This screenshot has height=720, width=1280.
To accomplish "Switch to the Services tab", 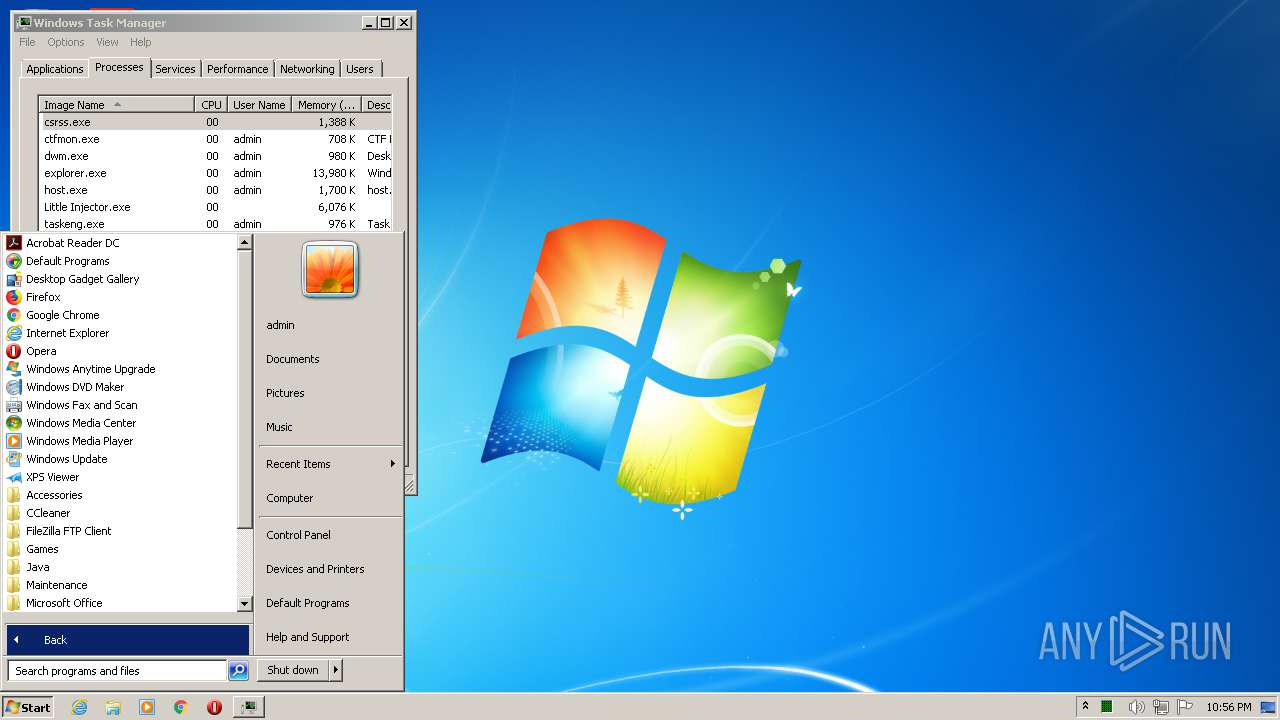I will coord(175,69).
